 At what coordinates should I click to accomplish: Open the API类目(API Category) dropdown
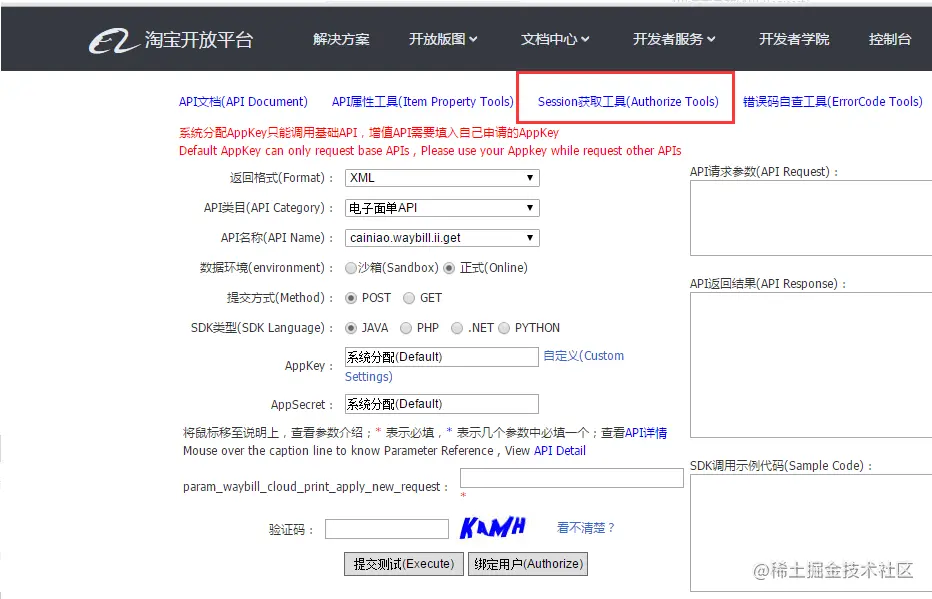[x=441, y=207]
